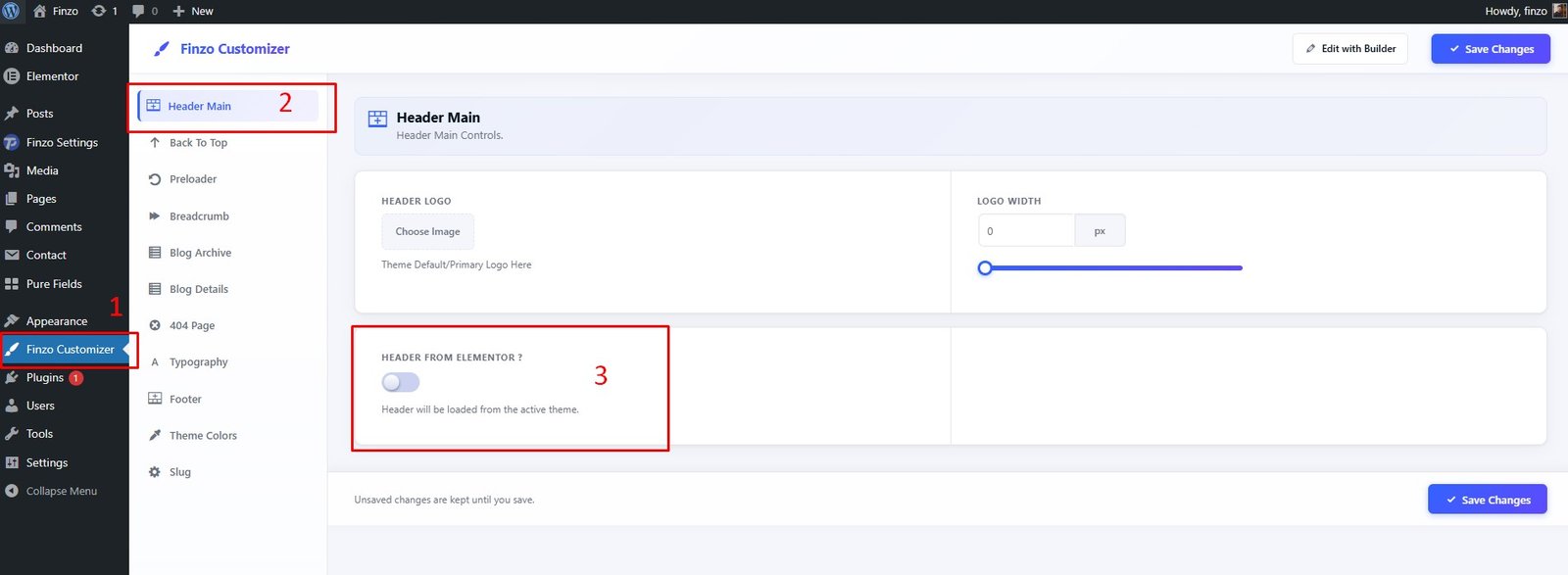The width and height of the screenshot is (1568, 575).
Task: Click the Contact envelope icon
Action: 12,255
